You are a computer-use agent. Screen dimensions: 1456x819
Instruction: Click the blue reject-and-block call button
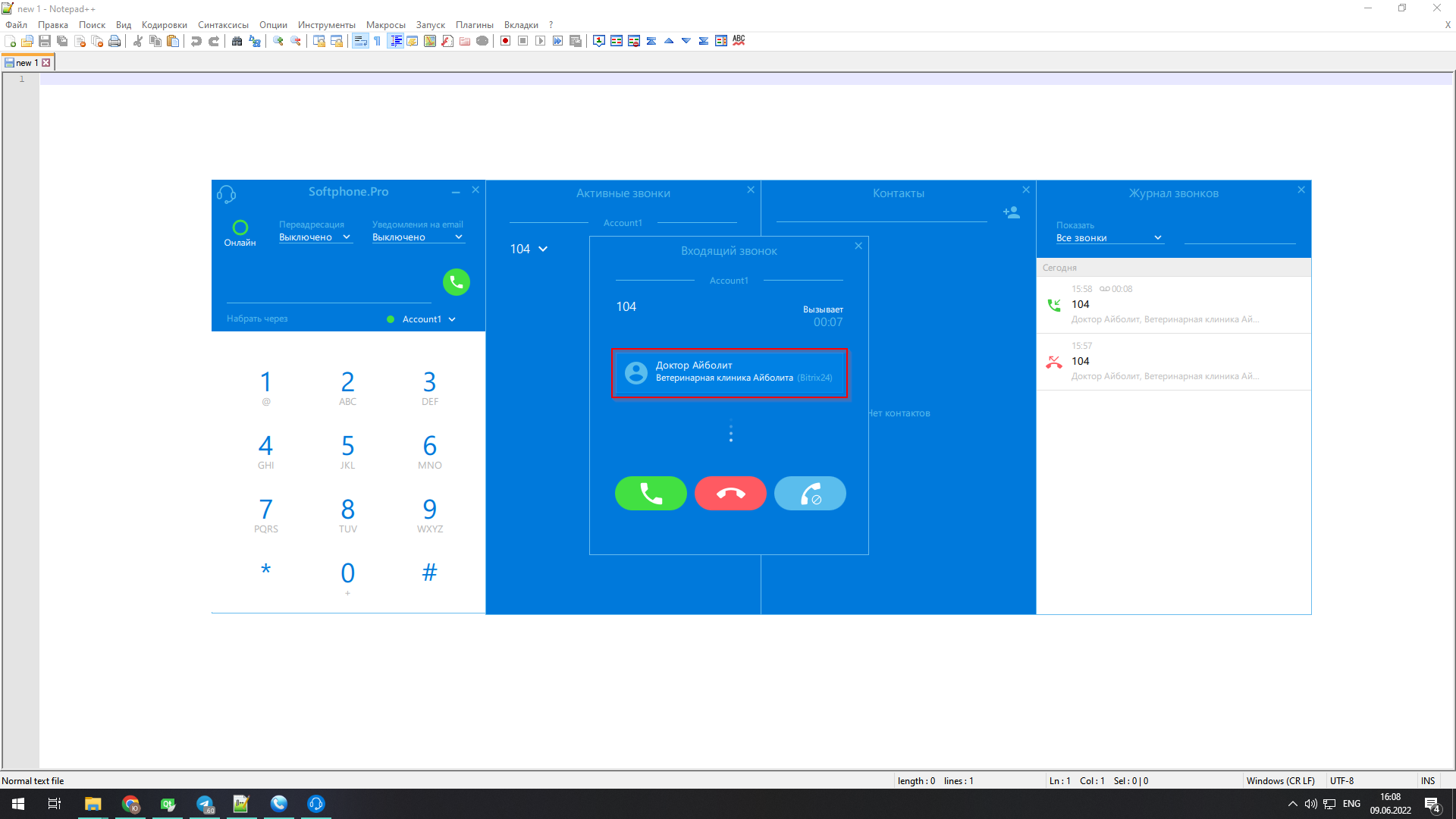tap(810, 494)
